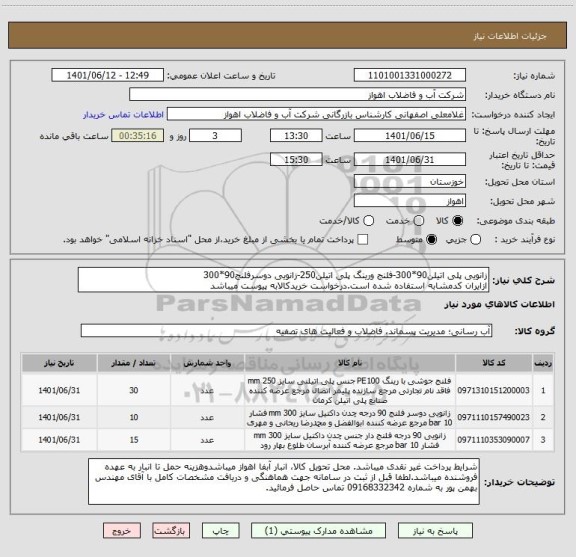Click product code 0971110353090007
This screenshot has width=576, height=557.
(x=493, y=440)
